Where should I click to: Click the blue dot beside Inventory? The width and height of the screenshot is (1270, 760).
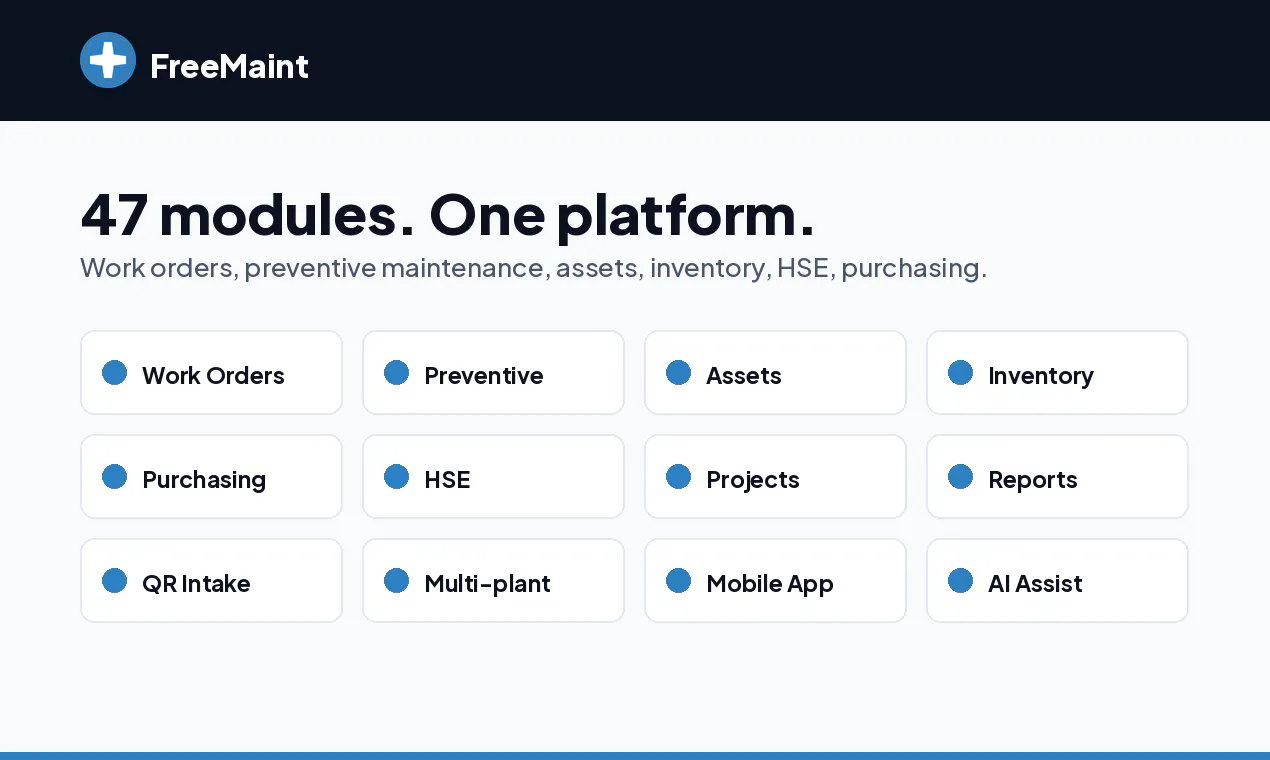pyautogui.click(x=961, y=373)
